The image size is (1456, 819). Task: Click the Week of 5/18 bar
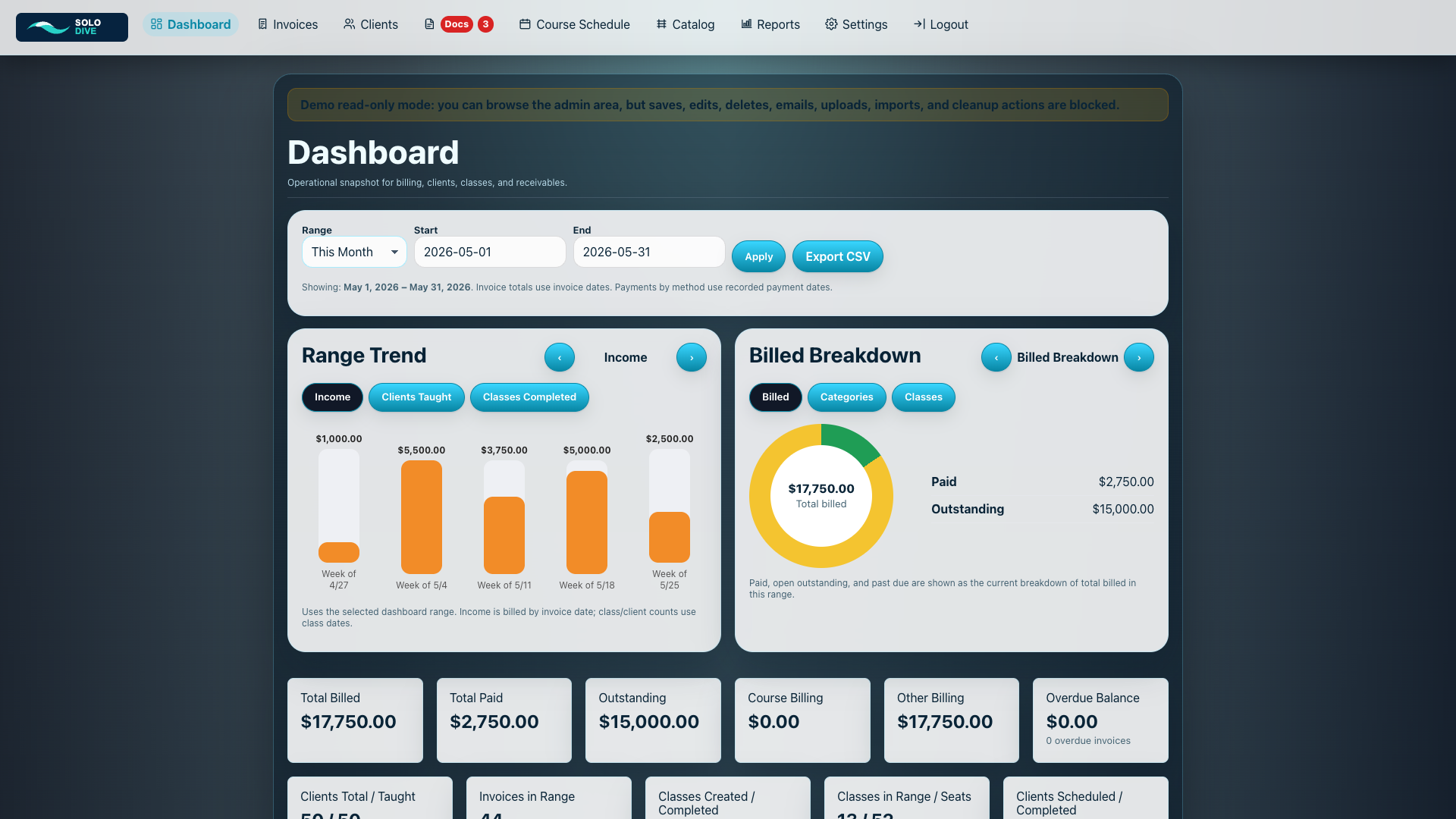click(587, 522)
